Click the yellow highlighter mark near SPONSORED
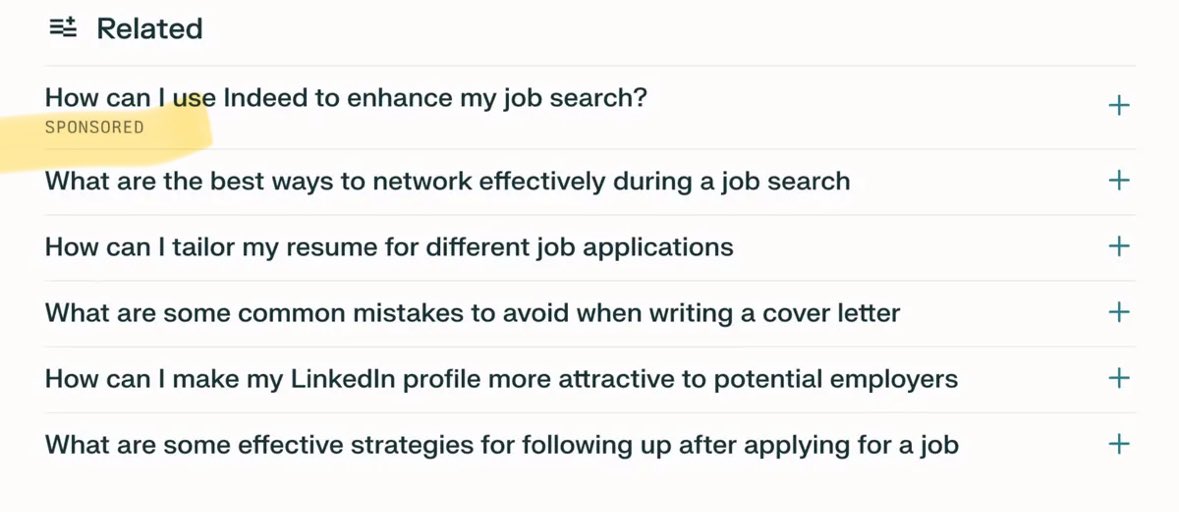Image resolution: width=1179 pixels, height=512 pixels. click(180, 140)
